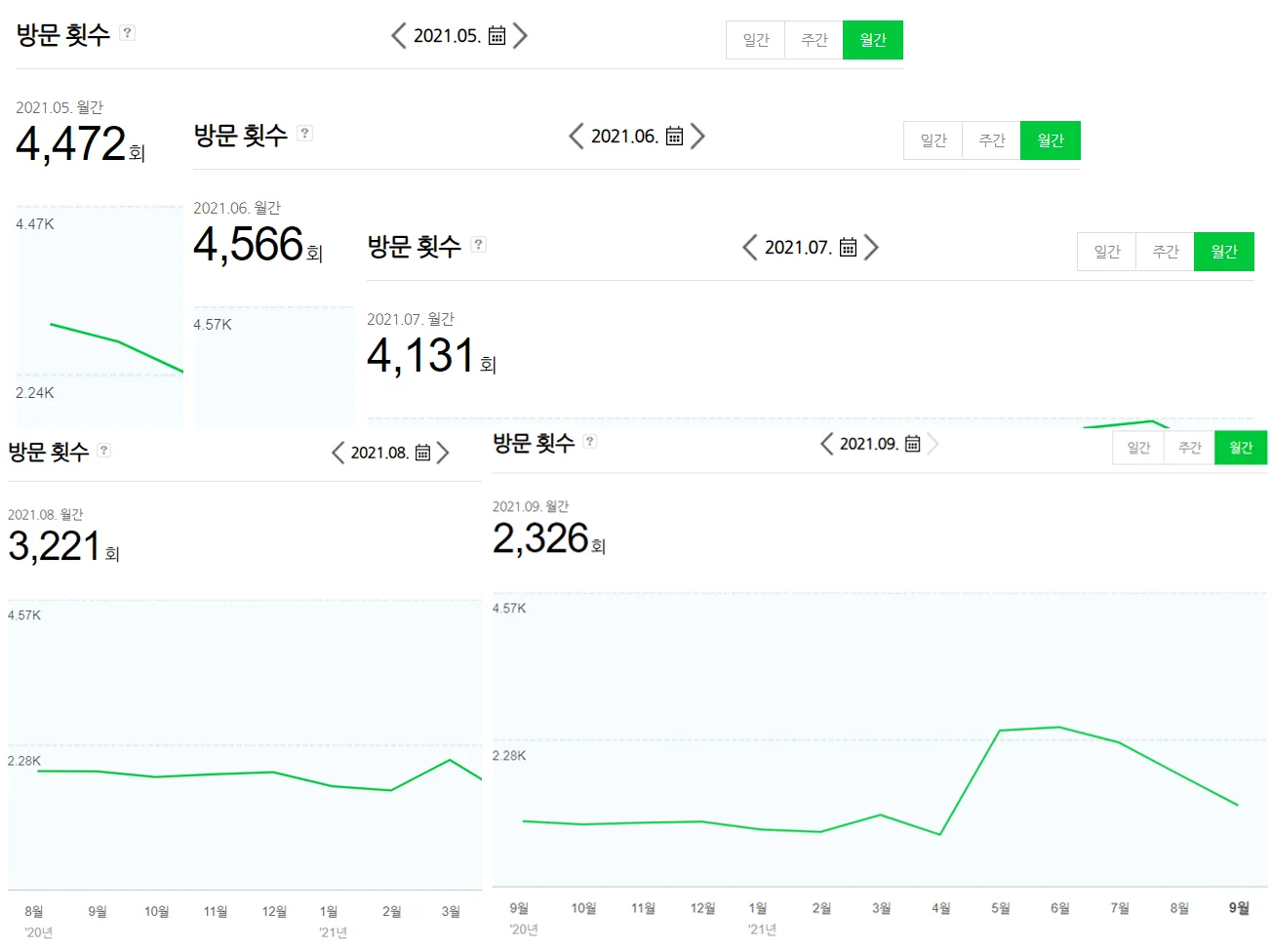Click the 2021.09. 월간 caption
Image resolution: width=1272 pixels, height=952 pixels.
(531, 506)
